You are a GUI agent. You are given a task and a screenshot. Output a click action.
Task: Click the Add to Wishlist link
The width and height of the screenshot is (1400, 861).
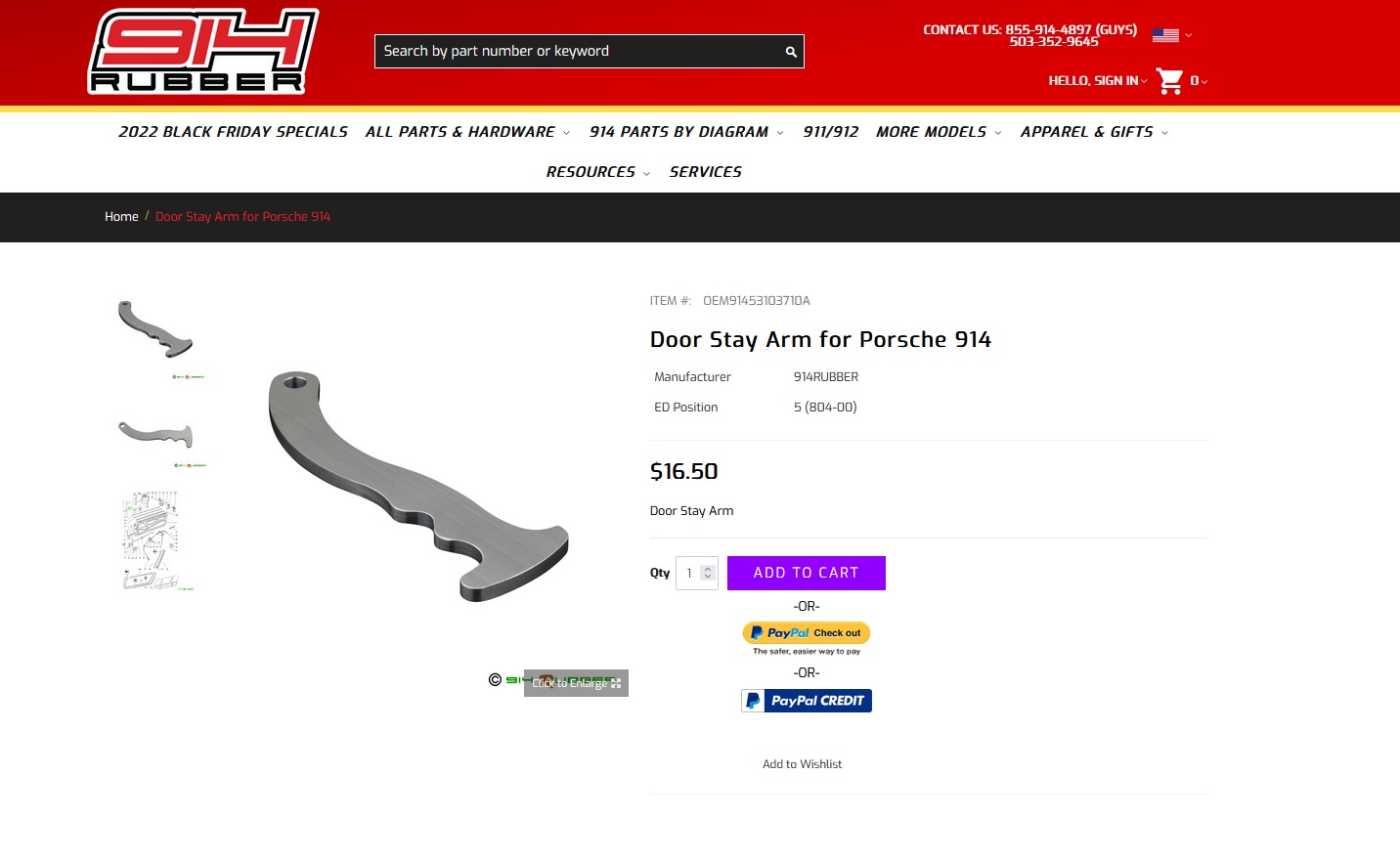point(802,764)
